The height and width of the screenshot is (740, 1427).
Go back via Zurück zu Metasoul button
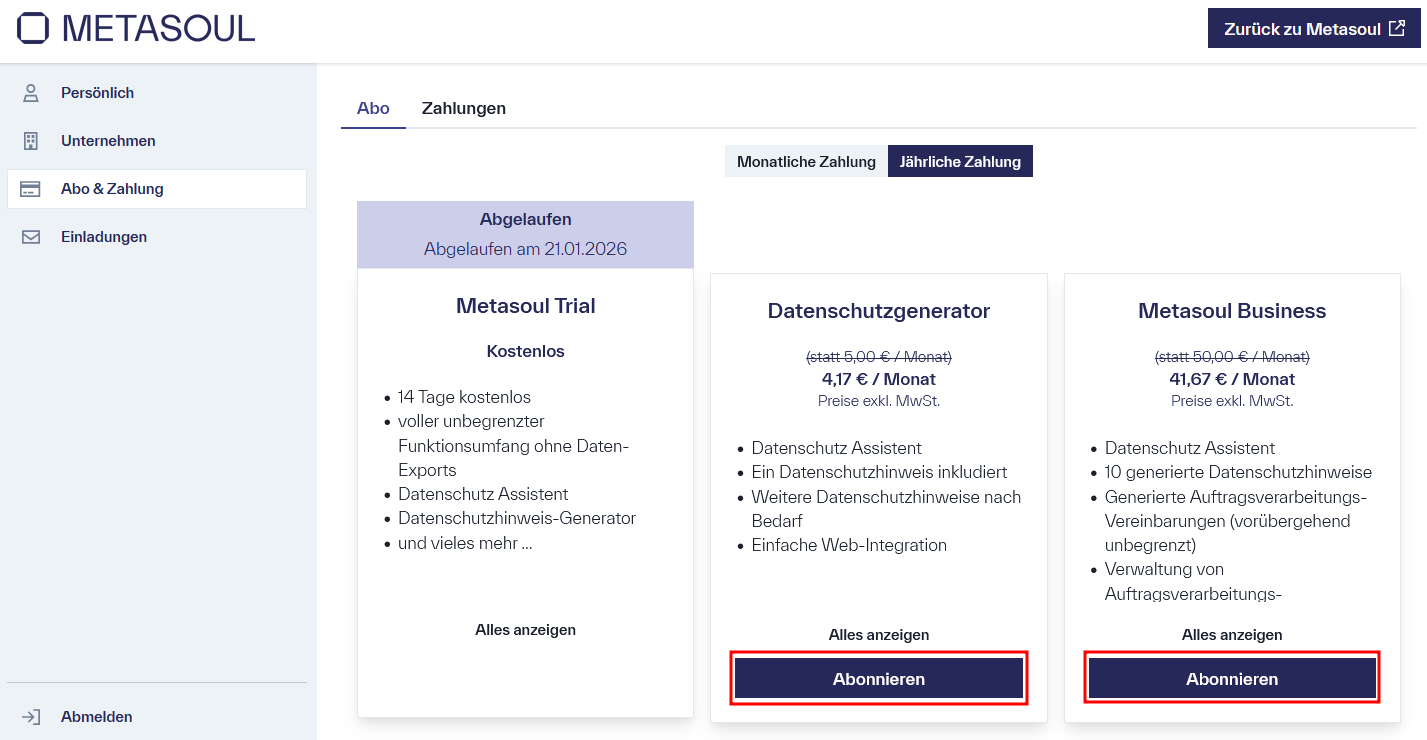(1314, 28)
